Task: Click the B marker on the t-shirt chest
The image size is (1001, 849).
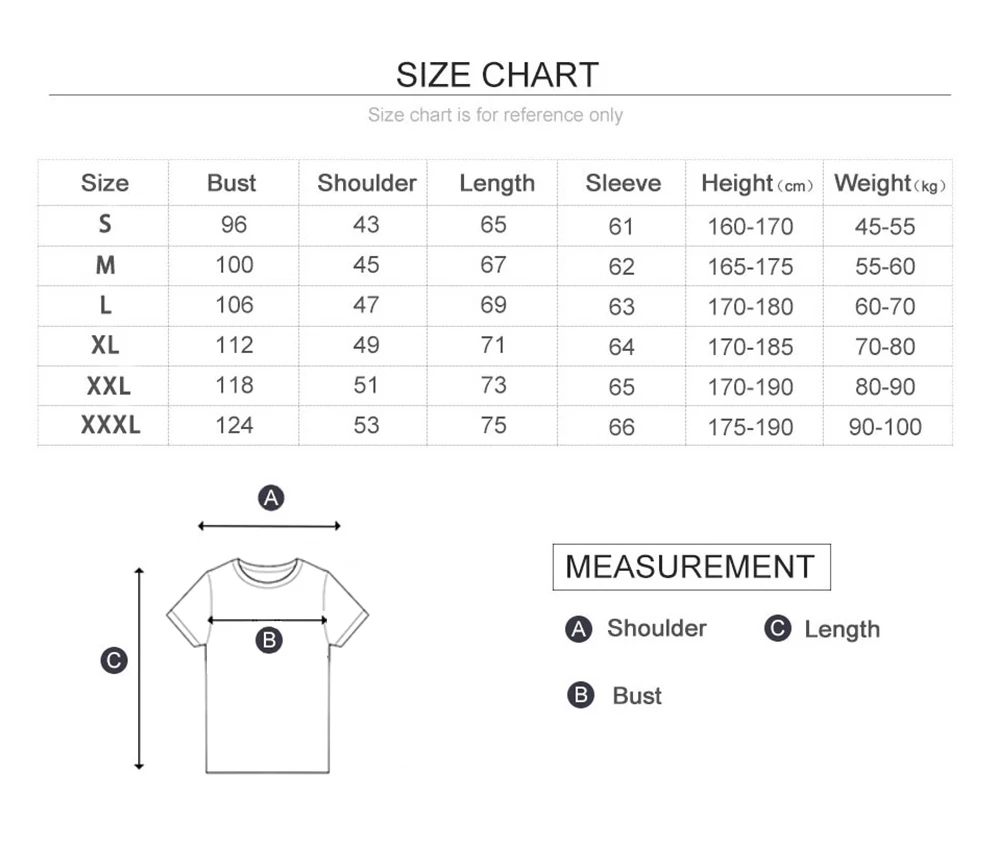Action: pyautogui.click(x=269, y=640)
